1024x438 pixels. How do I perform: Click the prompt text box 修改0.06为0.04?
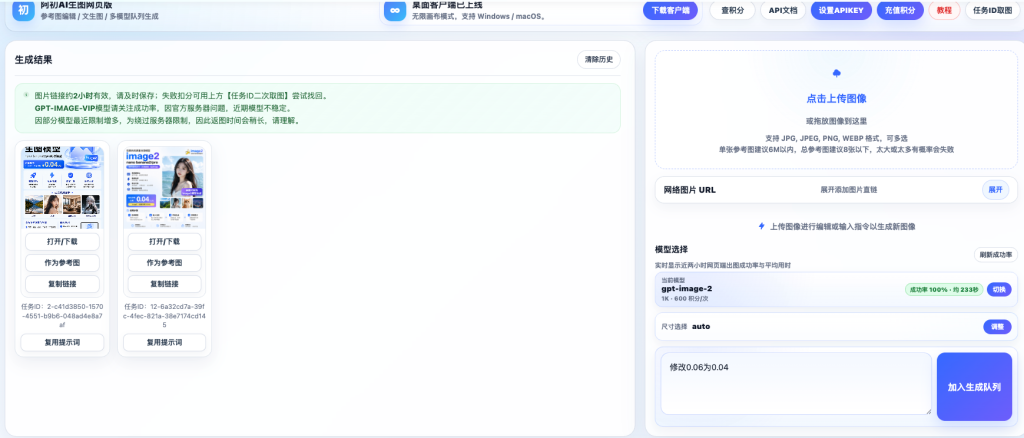[796, 384]
